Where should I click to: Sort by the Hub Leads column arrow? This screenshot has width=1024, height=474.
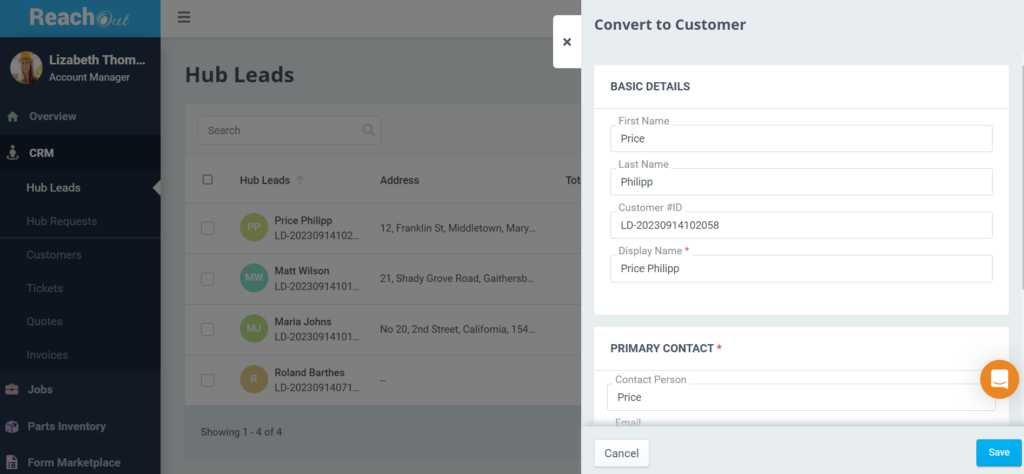[301, 180]
